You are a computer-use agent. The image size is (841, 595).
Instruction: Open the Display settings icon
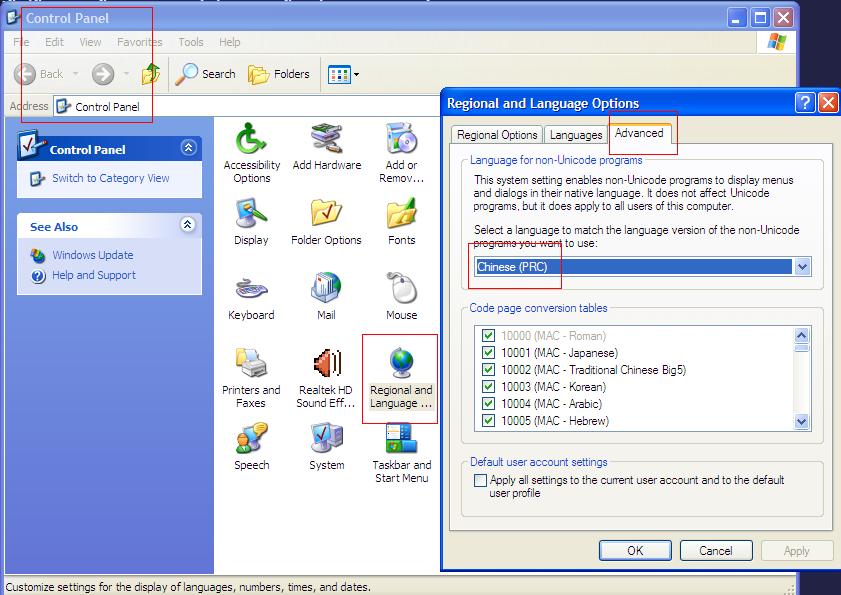pyautogui.click(x=251, y=214)
